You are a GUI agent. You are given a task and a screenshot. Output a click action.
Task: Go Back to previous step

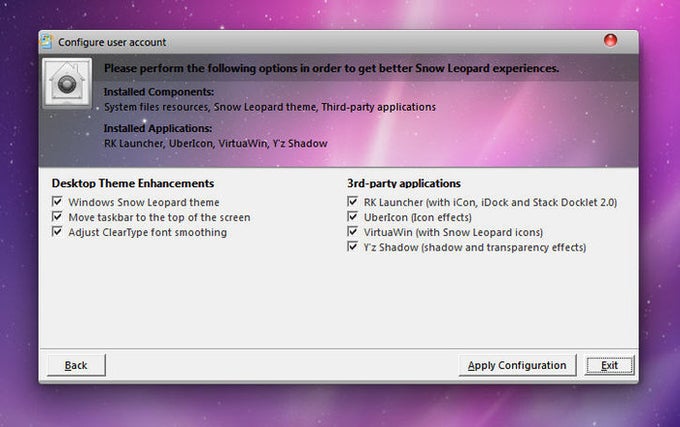(x=76, y=365)
